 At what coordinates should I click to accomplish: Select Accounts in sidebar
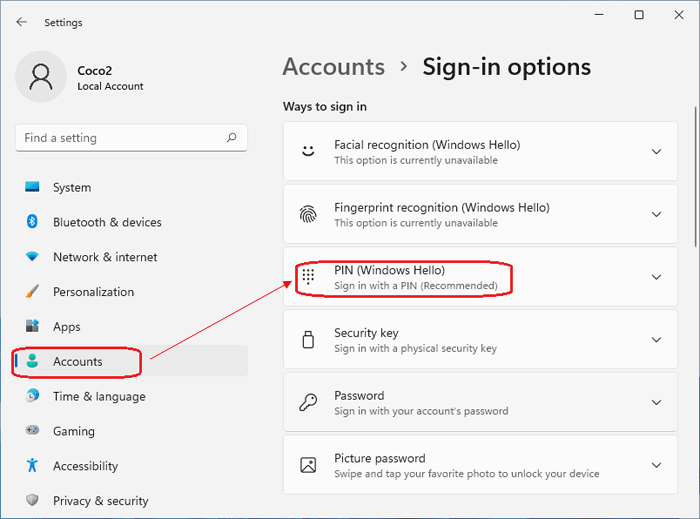coord(130,361)
